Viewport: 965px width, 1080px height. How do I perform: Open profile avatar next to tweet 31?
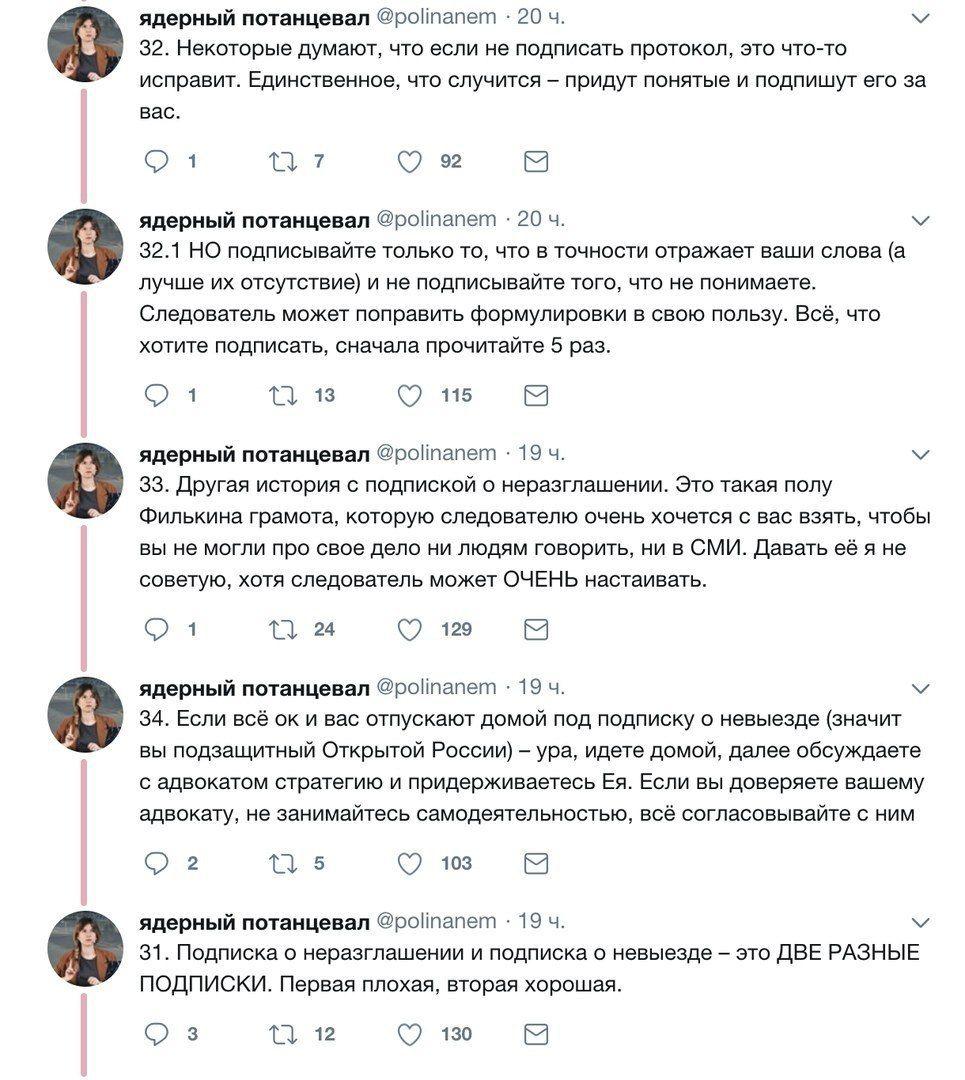(85, 948)
